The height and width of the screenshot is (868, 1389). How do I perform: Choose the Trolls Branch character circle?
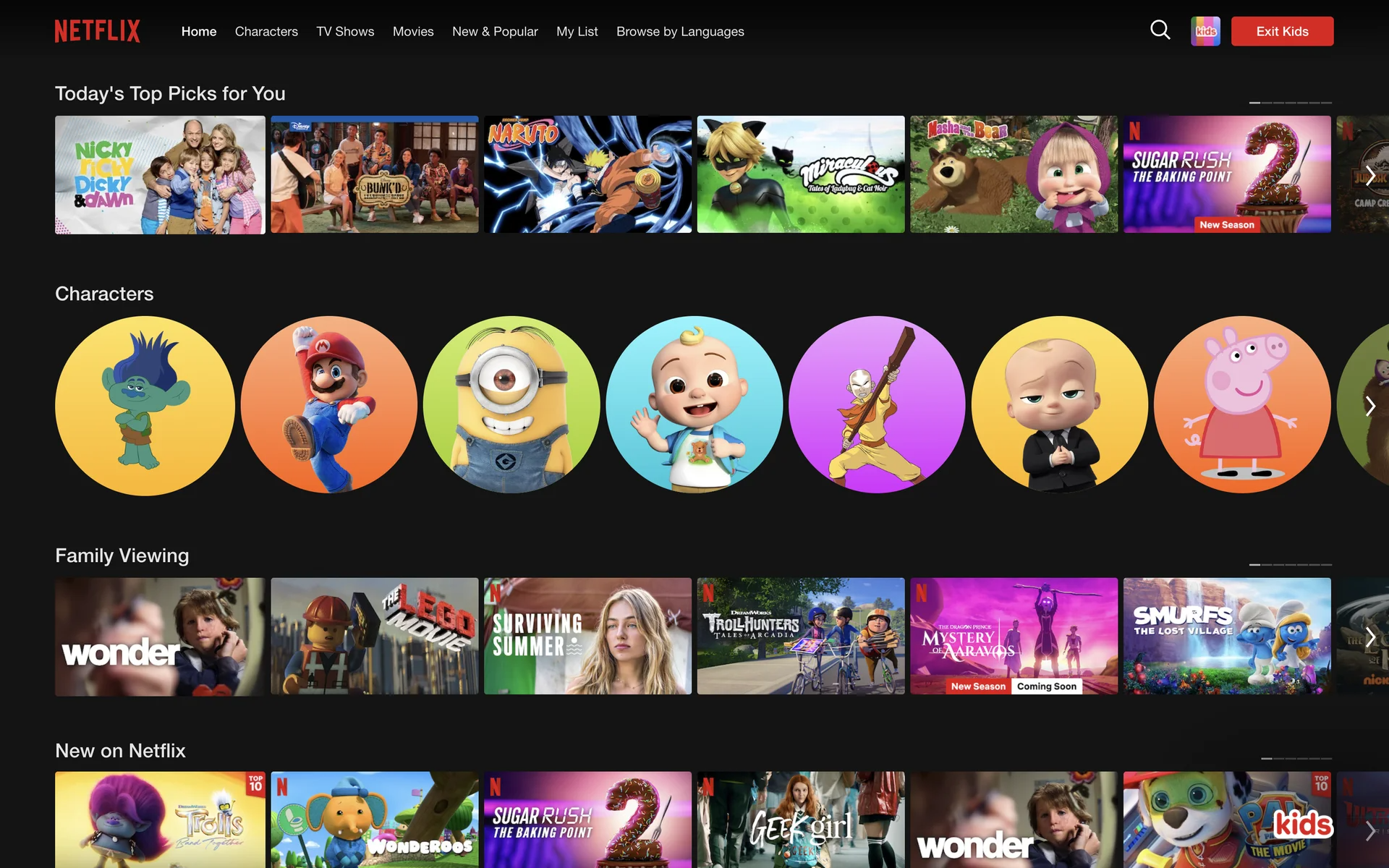point(145,405)
